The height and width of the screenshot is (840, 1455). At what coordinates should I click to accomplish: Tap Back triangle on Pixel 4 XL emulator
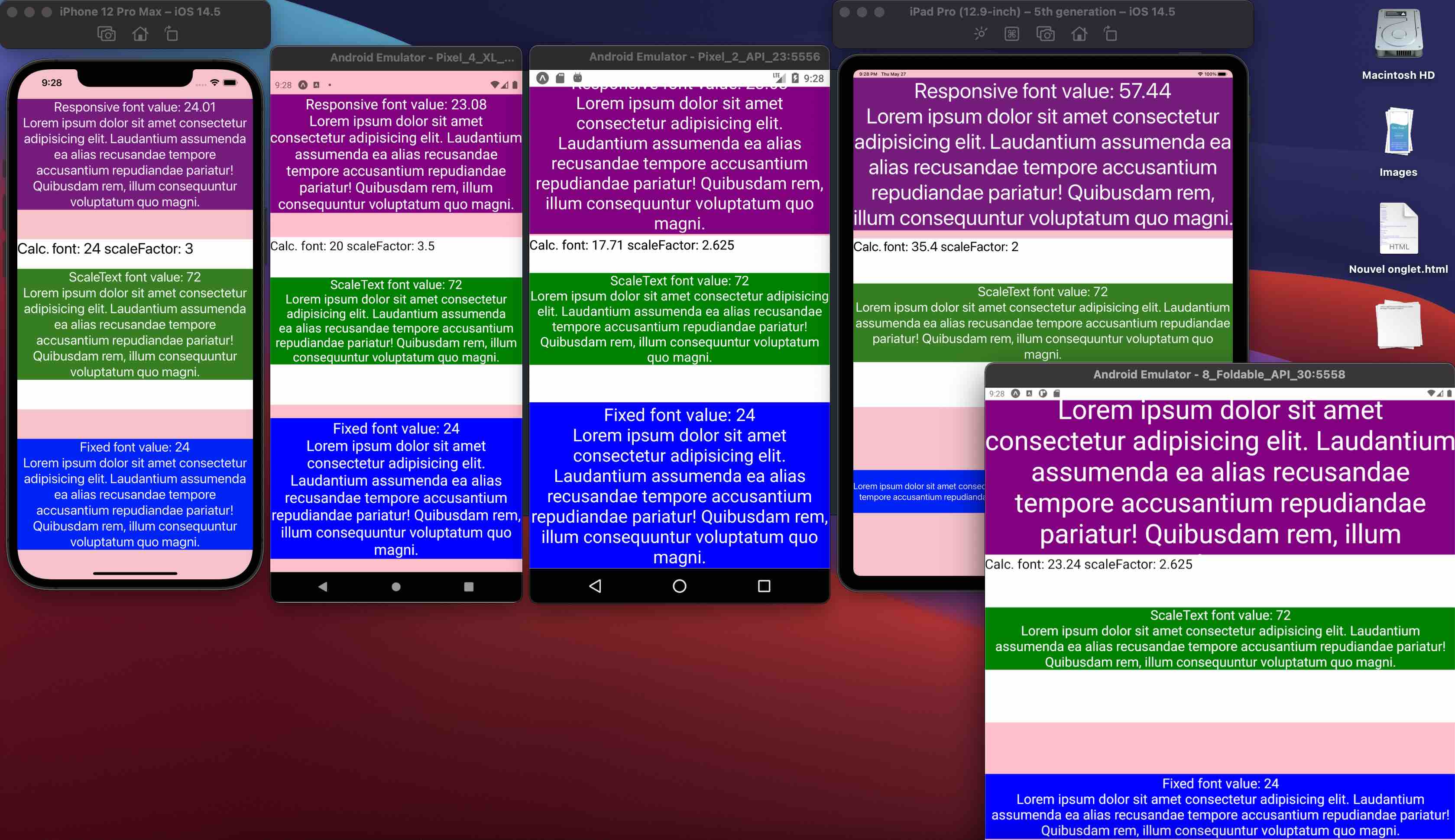(323, 587)
